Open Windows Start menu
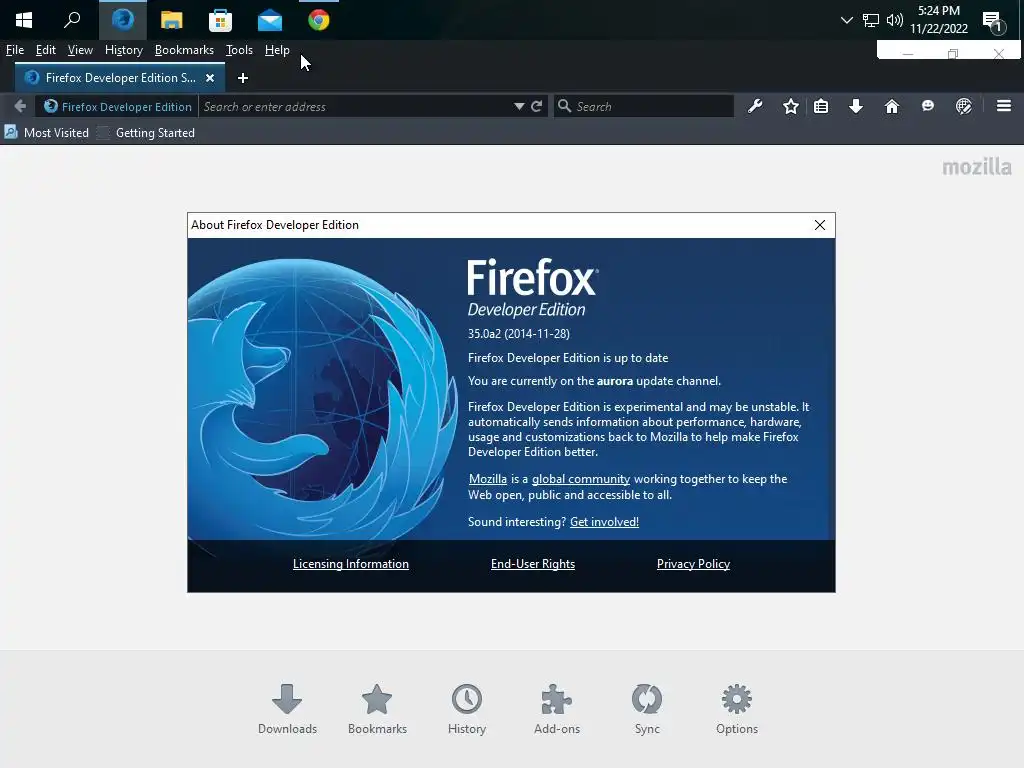1024x768 pixels. [x=24, y=20]
